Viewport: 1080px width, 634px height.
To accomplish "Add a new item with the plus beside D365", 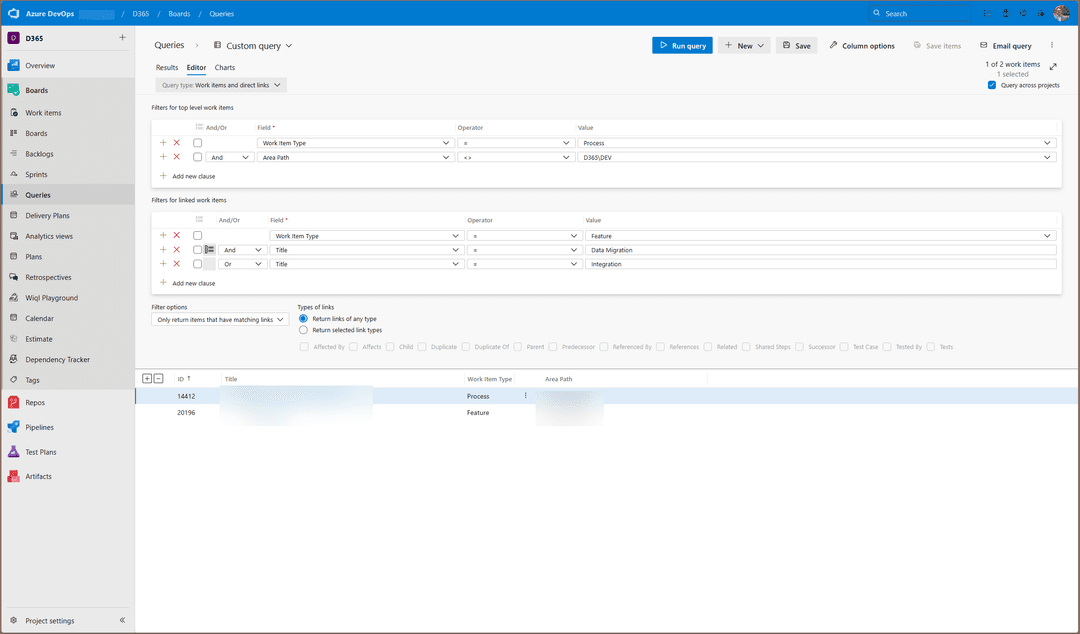I will [123, 38].
